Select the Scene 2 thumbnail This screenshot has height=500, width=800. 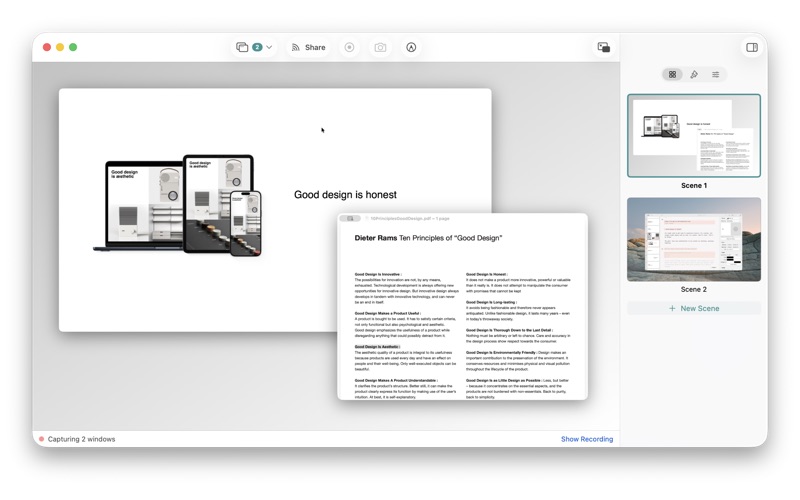tap(694, 239)
